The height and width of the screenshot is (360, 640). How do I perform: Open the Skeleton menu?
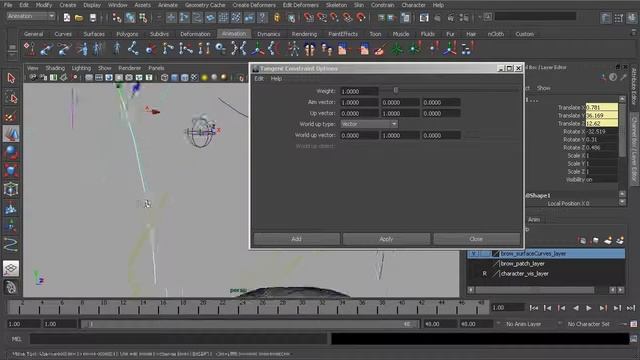pyautogui.click(x=336, y=5)
